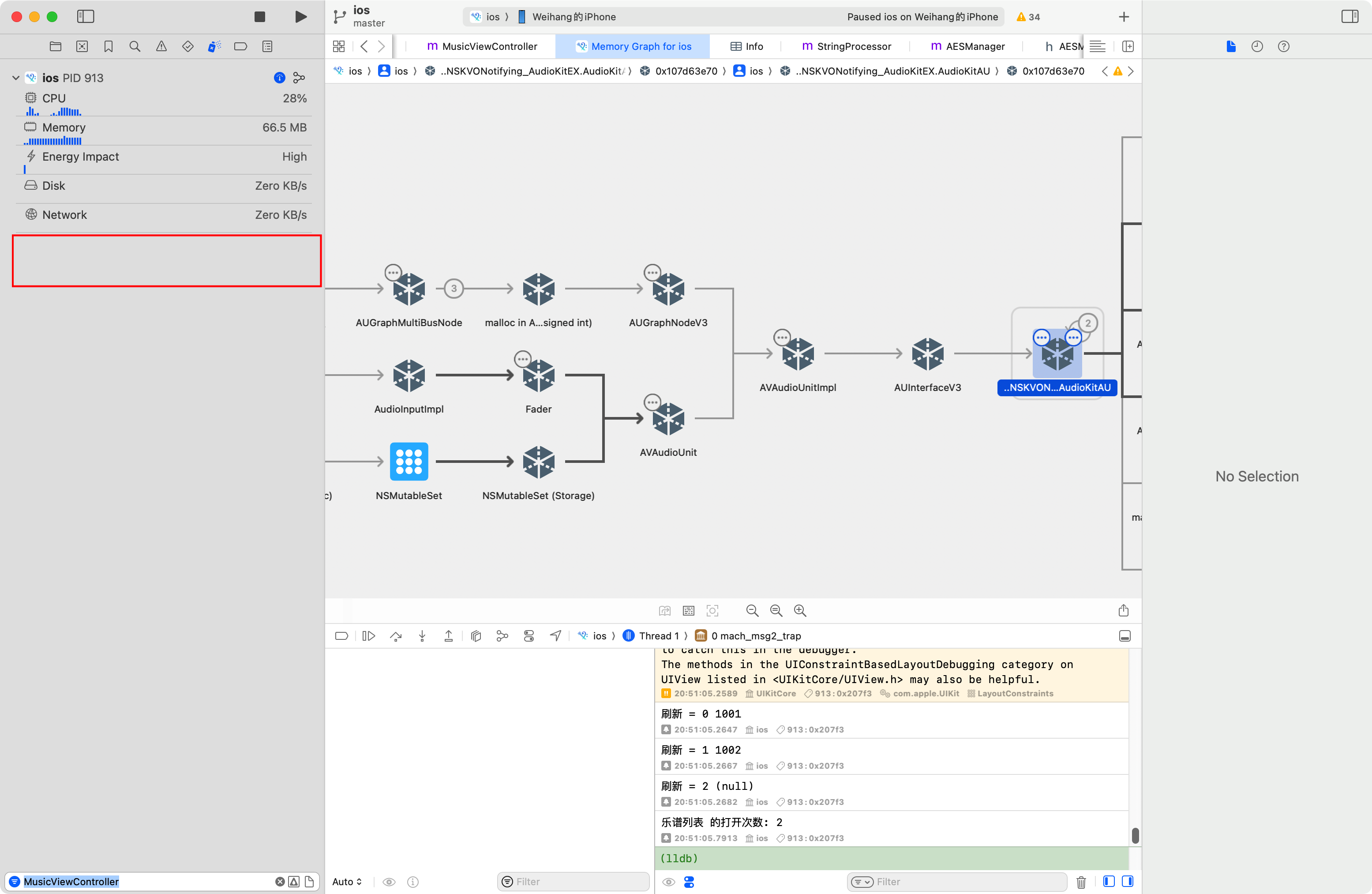Go forward in editor history
This screenshot has height=894, width=1372.
(x=382, y=46)
